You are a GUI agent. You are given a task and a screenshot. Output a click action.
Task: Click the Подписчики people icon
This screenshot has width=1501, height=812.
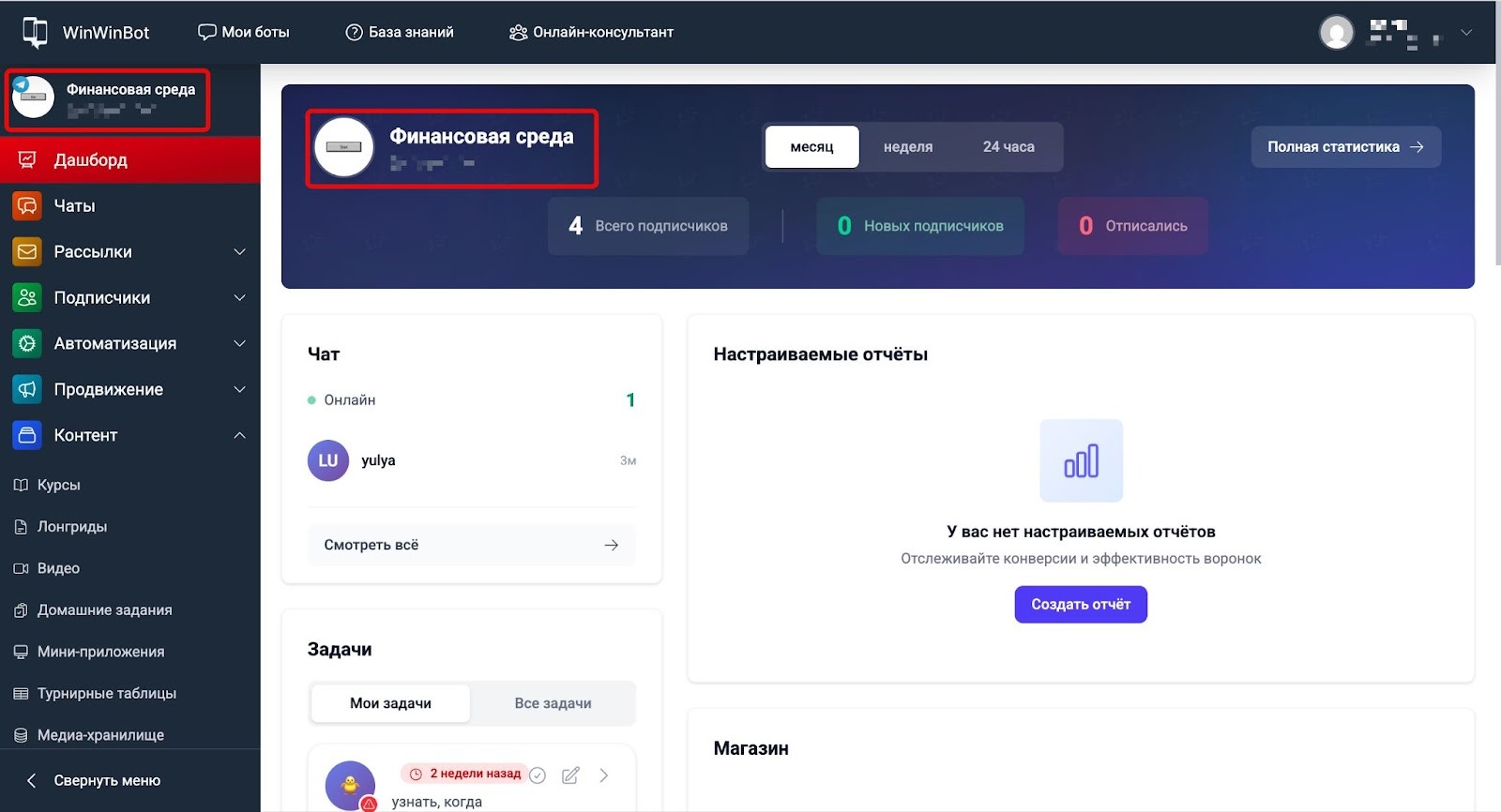coord(27,297)
